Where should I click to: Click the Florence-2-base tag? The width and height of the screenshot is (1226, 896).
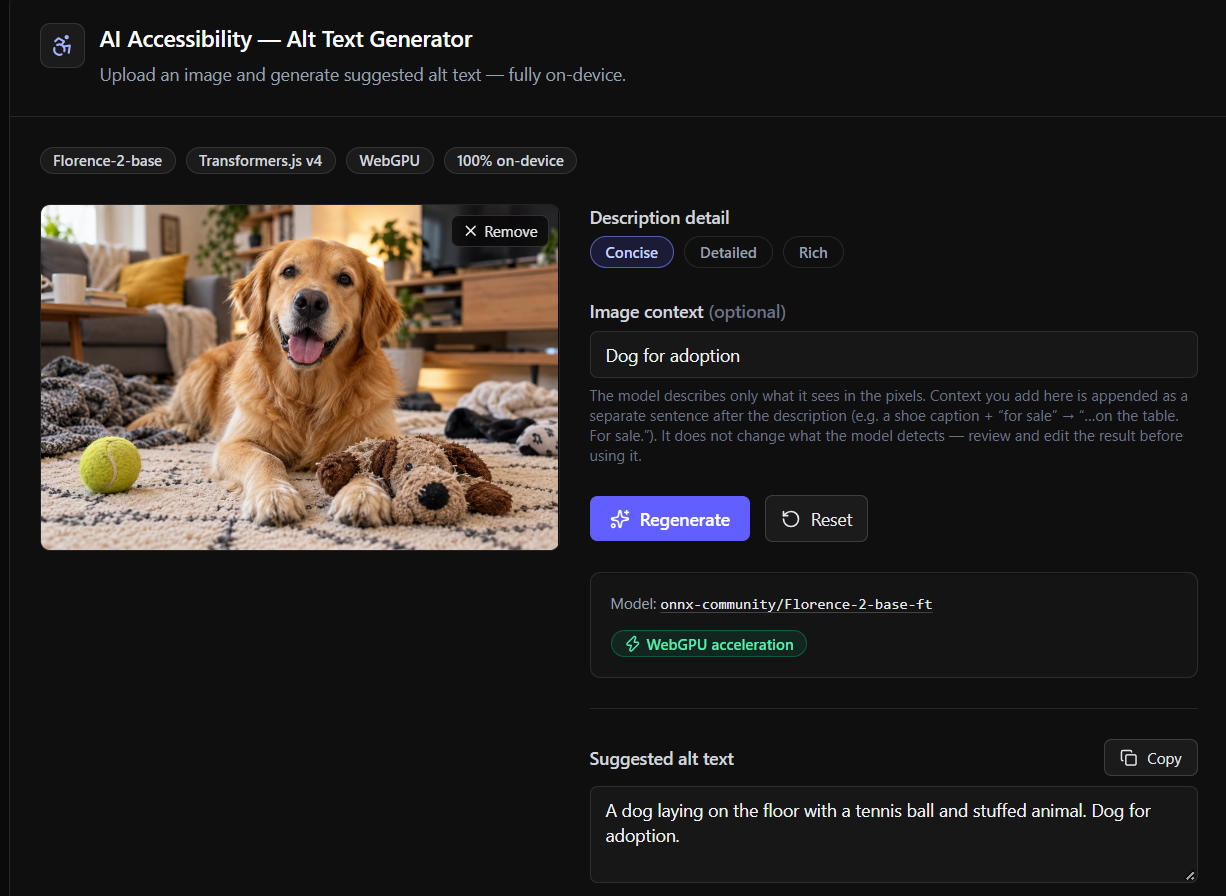(x=108, y=160)
